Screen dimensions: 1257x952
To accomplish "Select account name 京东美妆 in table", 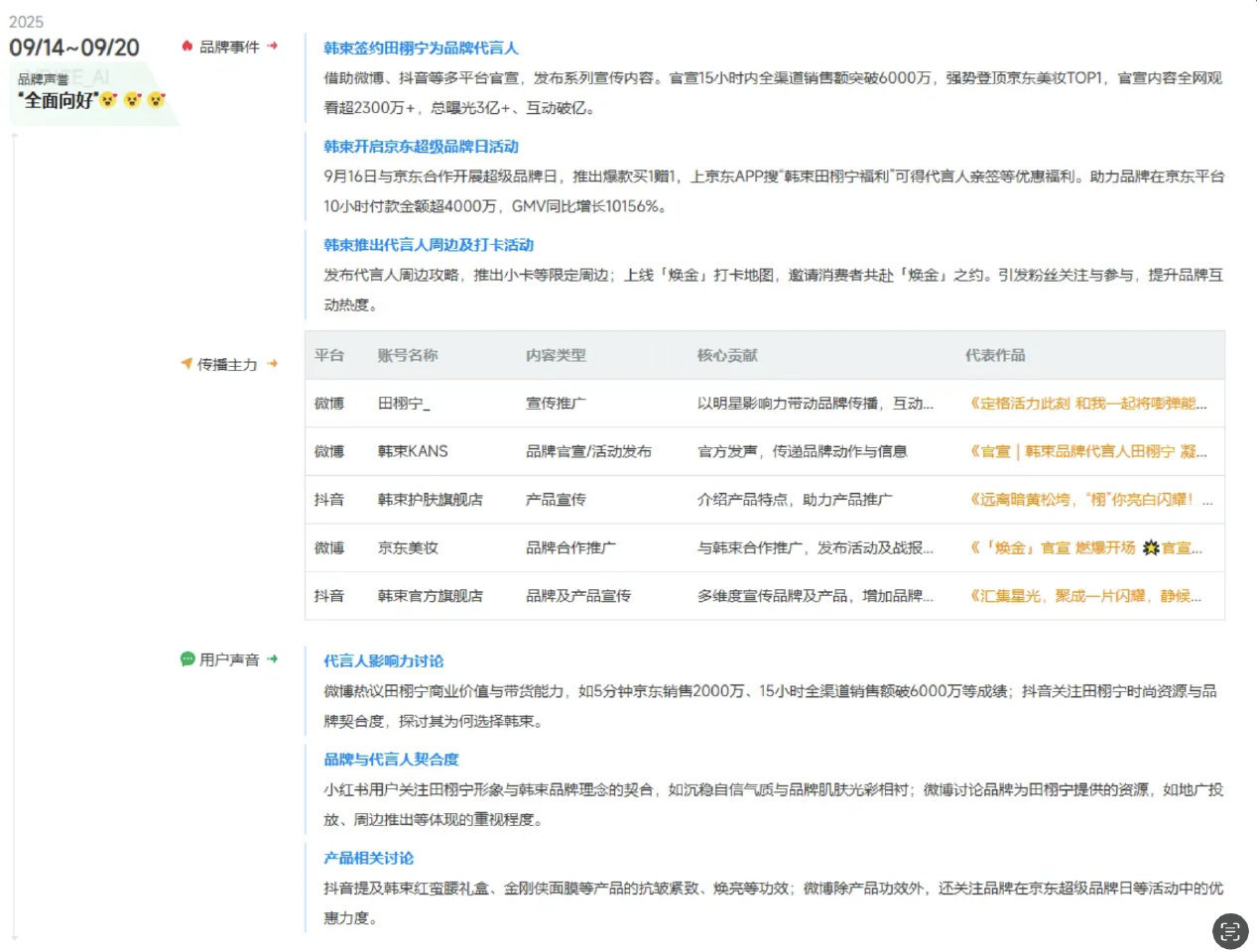I will pos(408,547).
